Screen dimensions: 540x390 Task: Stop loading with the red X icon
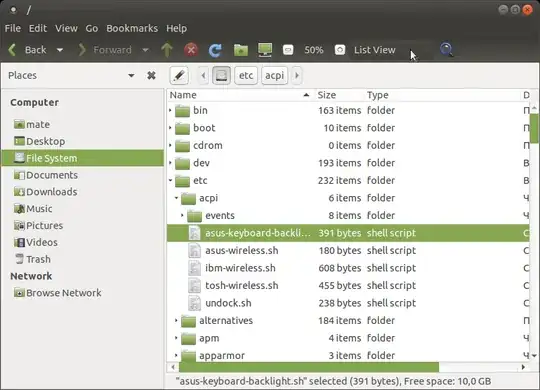(191, 50)
